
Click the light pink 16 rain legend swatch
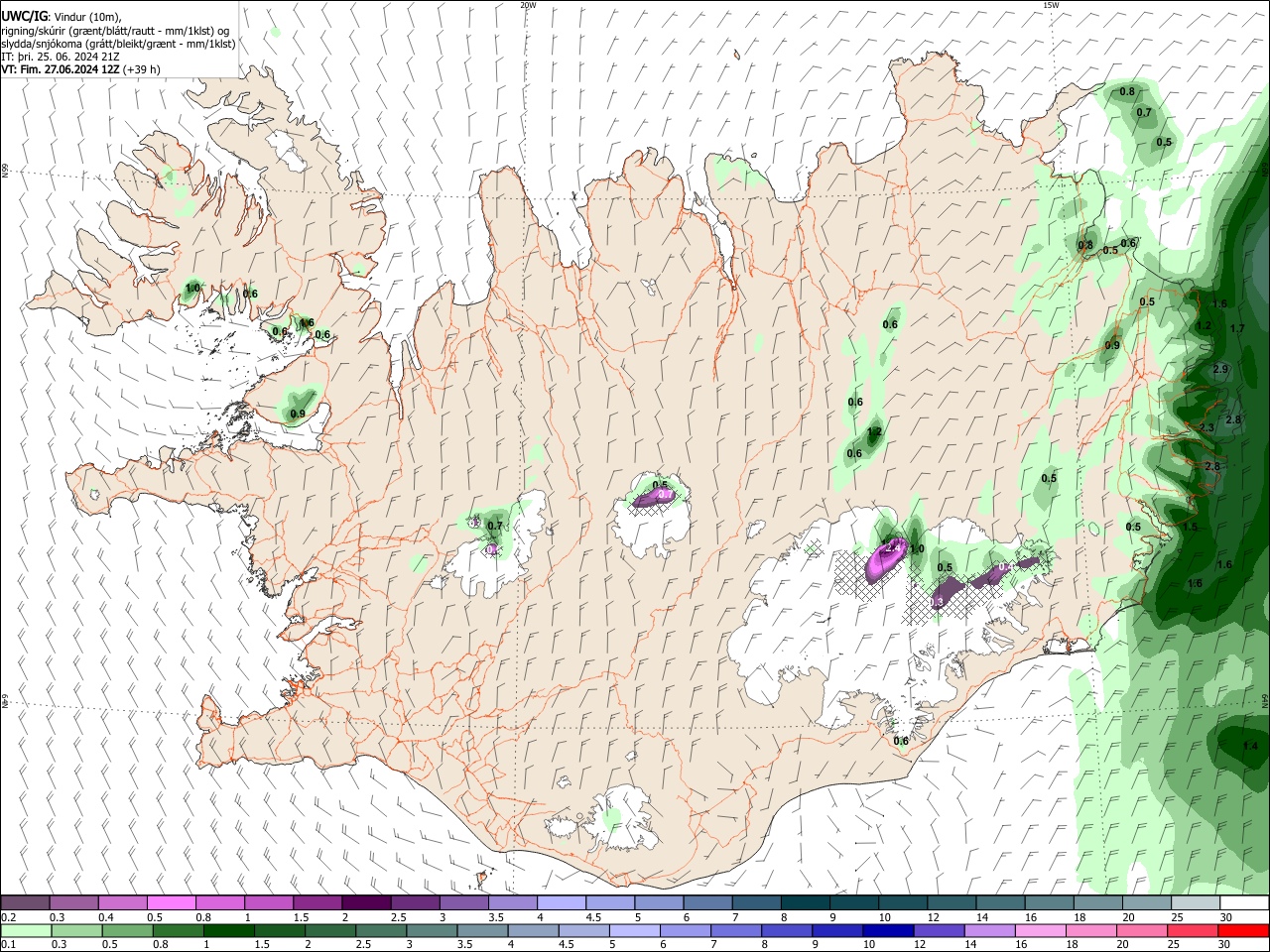[x=1041, y=931]
